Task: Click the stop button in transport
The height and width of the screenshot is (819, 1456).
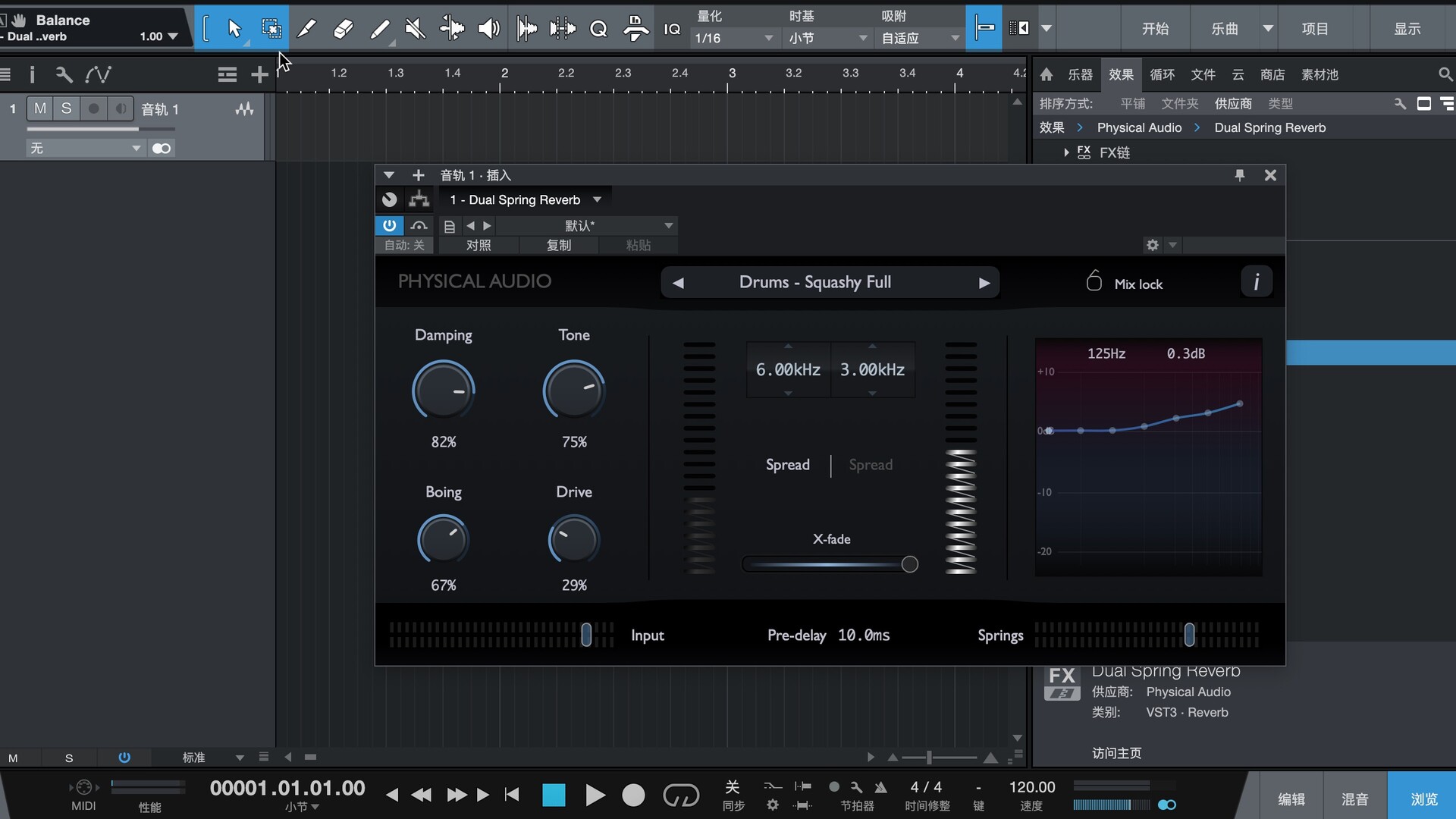Action: 554,795
